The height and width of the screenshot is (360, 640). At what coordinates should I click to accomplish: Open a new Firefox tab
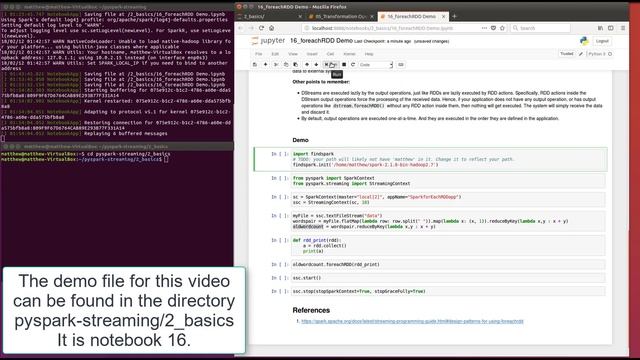coord(454,16)
